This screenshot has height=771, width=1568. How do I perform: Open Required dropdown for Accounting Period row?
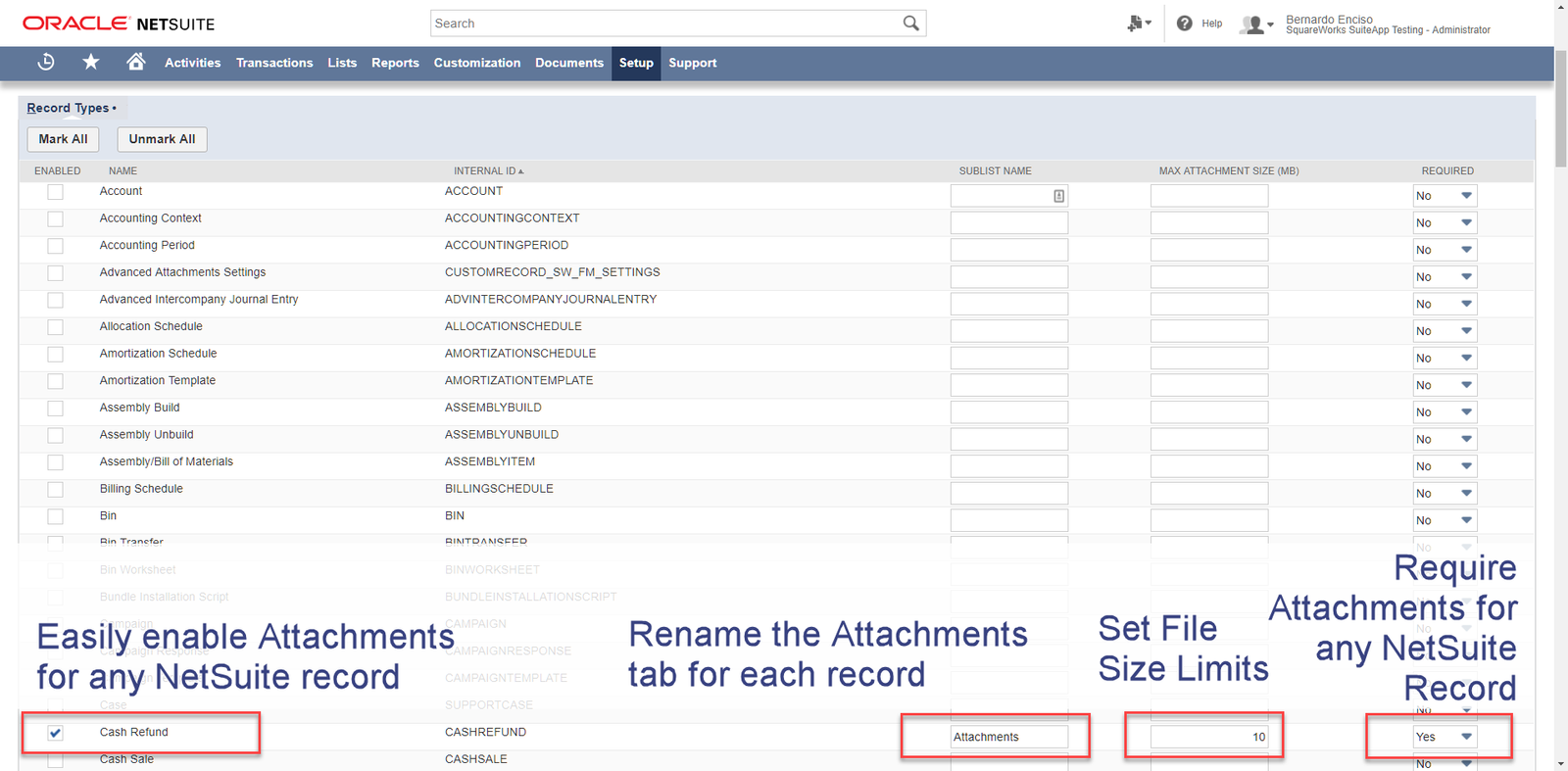pyautogui.click(x=1445, y=250)
